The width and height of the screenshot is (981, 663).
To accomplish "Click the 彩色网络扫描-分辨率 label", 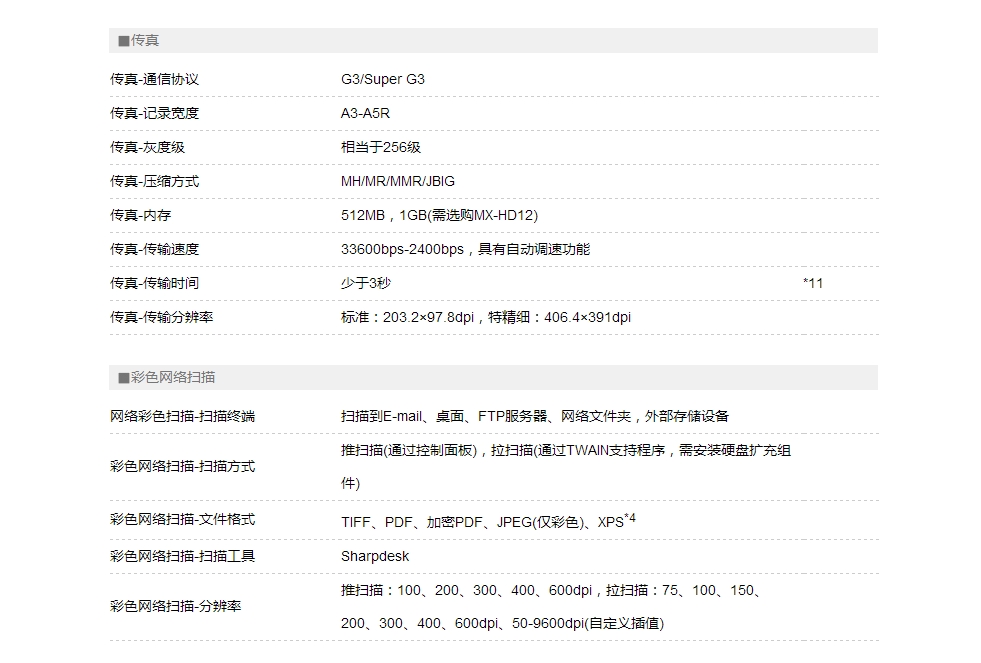I will coord(175,606).
